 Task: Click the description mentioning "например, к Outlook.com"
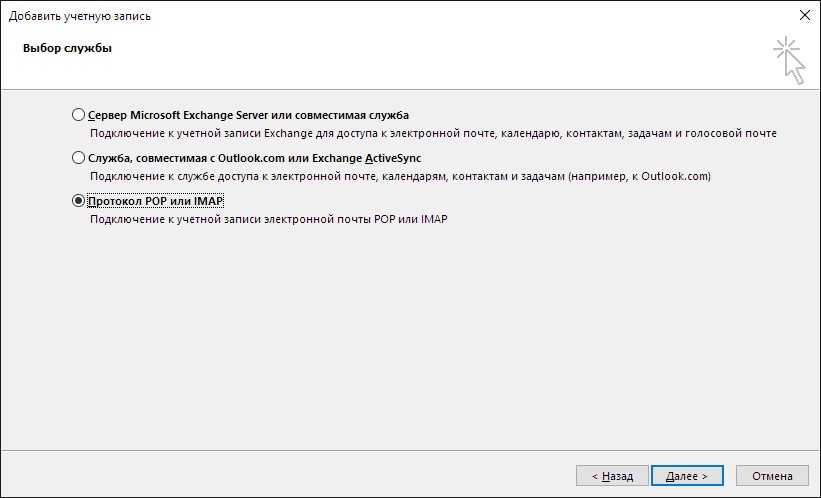tap(400, 176)
